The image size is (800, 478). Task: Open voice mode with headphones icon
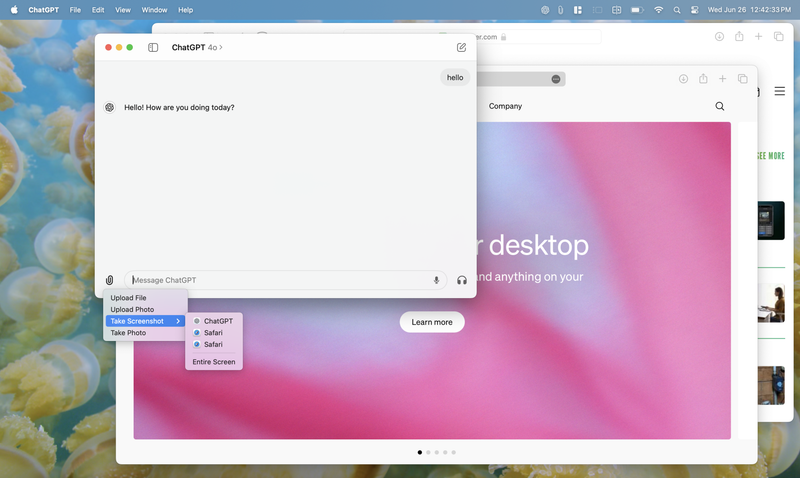pyautogui.click(x=462, y=280)
